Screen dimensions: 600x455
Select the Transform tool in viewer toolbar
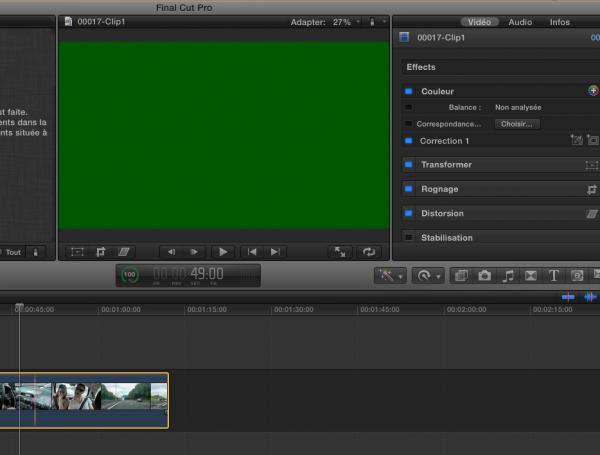coord(77,252)
